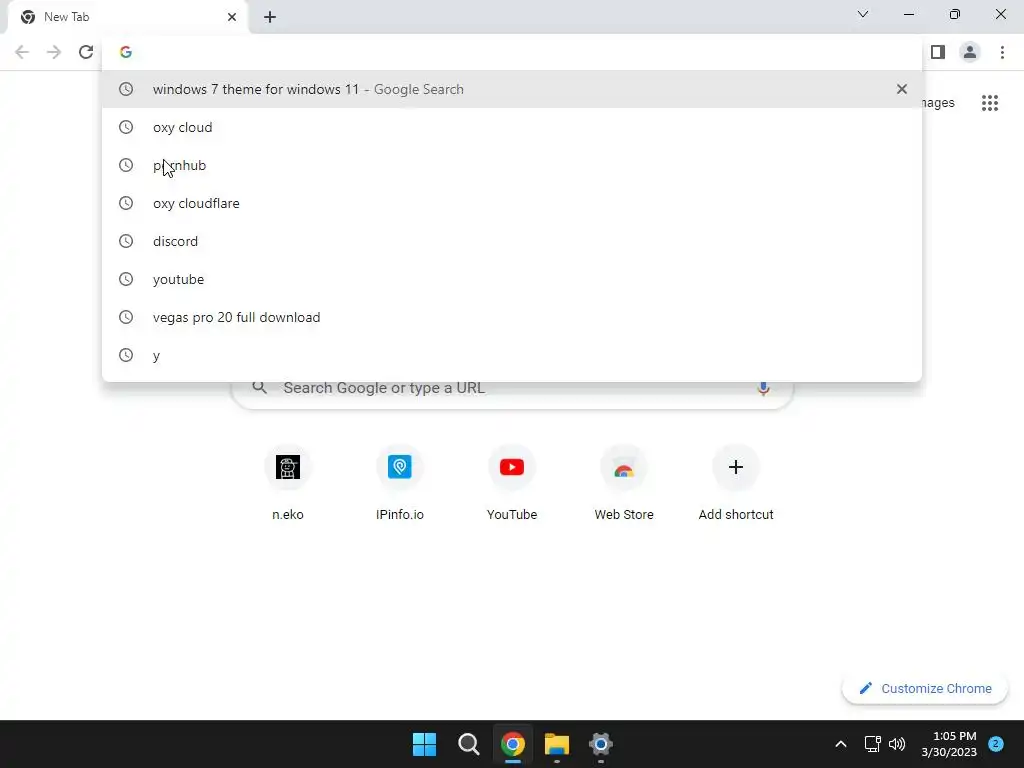Click the Images link behind the dropdown
This screenshot has width=1024, height=768.
(938, 103)
